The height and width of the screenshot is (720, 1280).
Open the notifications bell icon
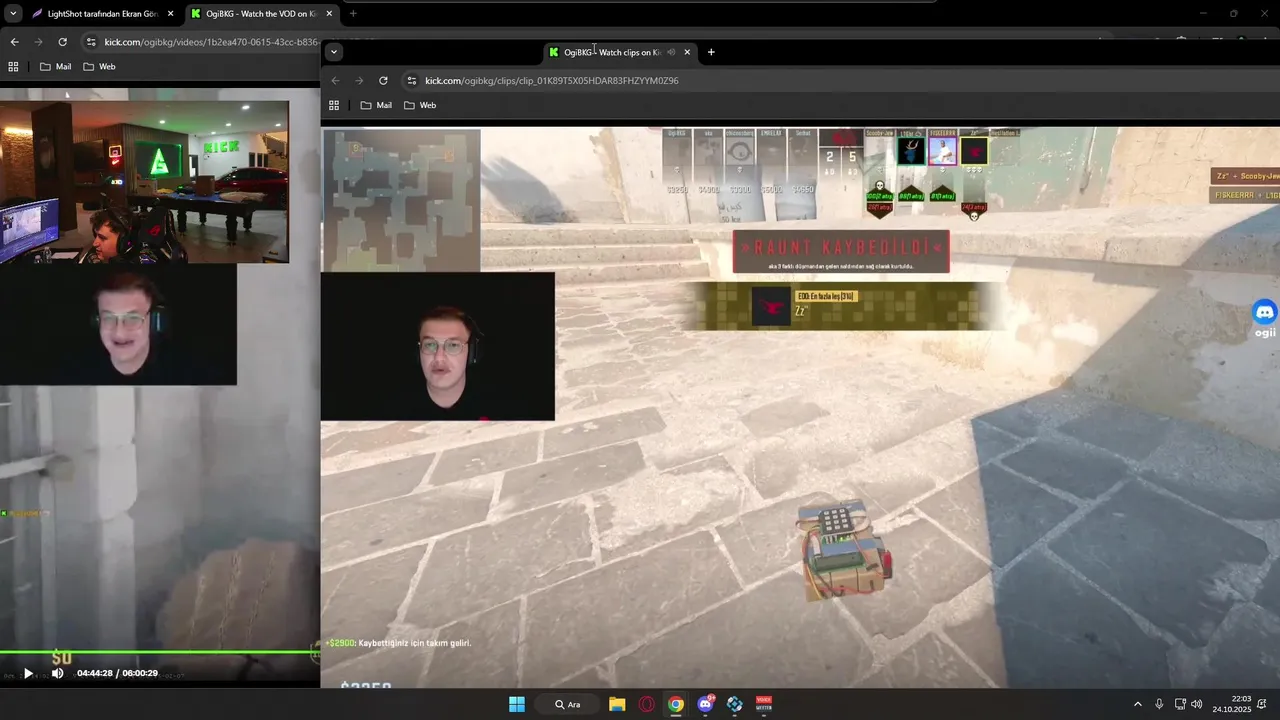tap(1262, 704)
